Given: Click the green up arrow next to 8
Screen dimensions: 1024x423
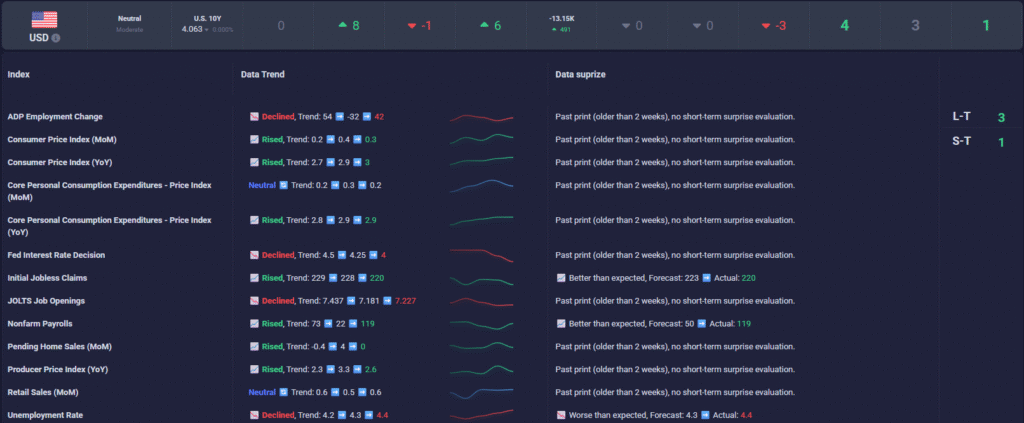Looking at the screenshot, I should 342,25.
